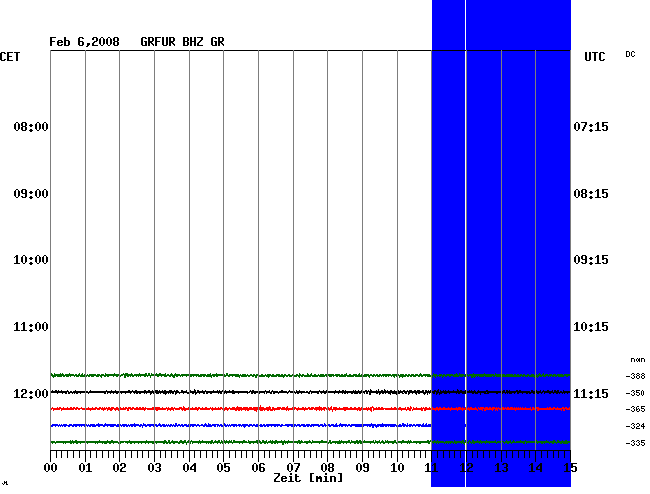Viewport: 650px width, 494px height.
Task: Click minute tick label 01
Action: 85,468
